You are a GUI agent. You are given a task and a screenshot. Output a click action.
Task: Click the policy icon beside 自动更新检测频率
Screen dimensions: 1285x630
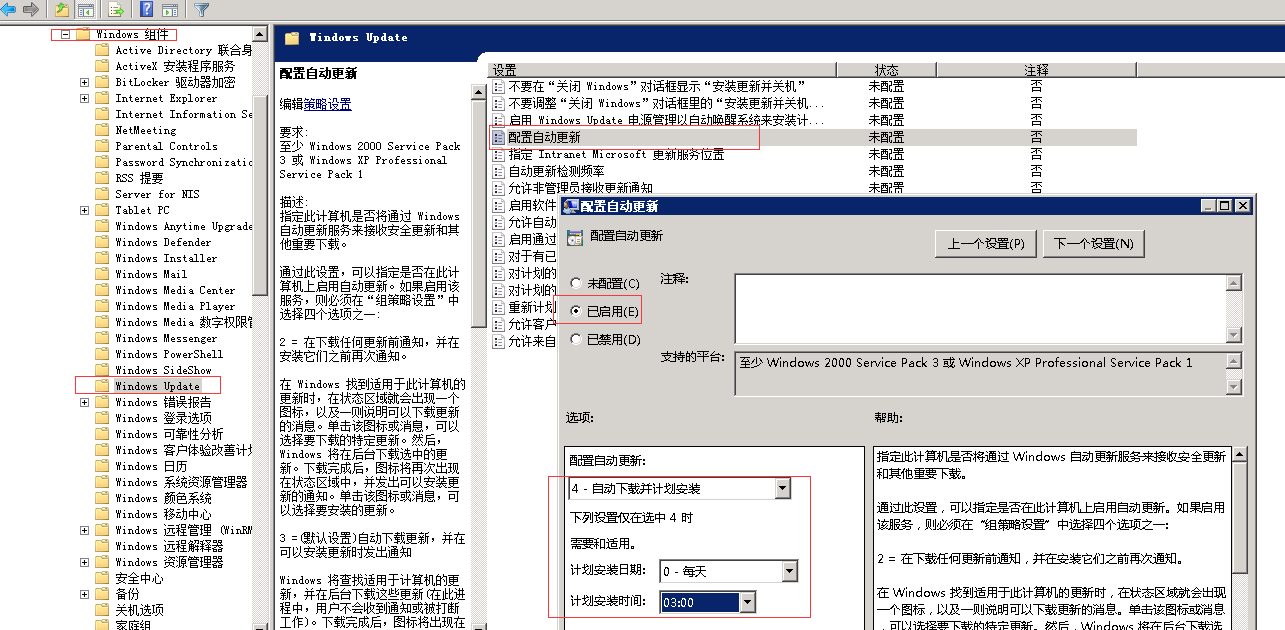(x=498, y=171)
